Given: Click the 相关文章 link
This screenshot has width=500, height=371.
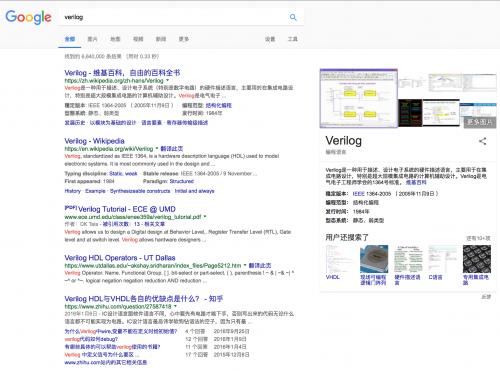Looking at the screenshot, I should pos(154,224).
